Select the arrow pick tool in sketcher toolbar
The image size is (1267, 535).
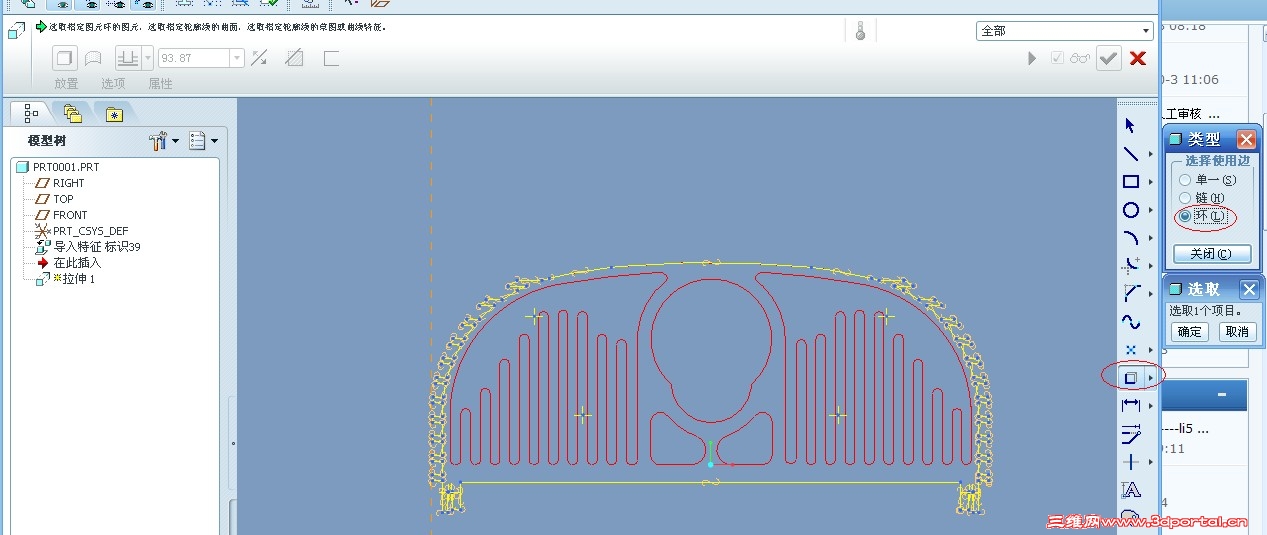pos(1131,126)
